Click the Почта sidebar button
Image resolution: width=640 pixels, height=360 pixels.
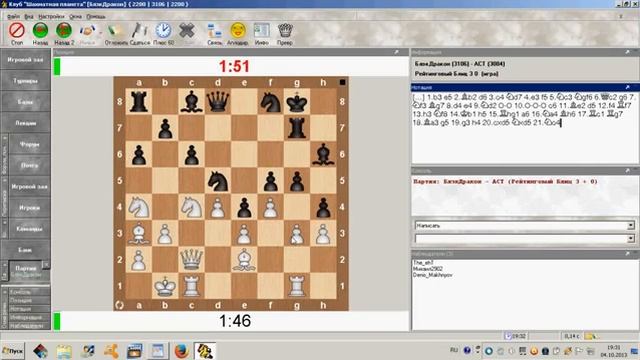[29, 165]
